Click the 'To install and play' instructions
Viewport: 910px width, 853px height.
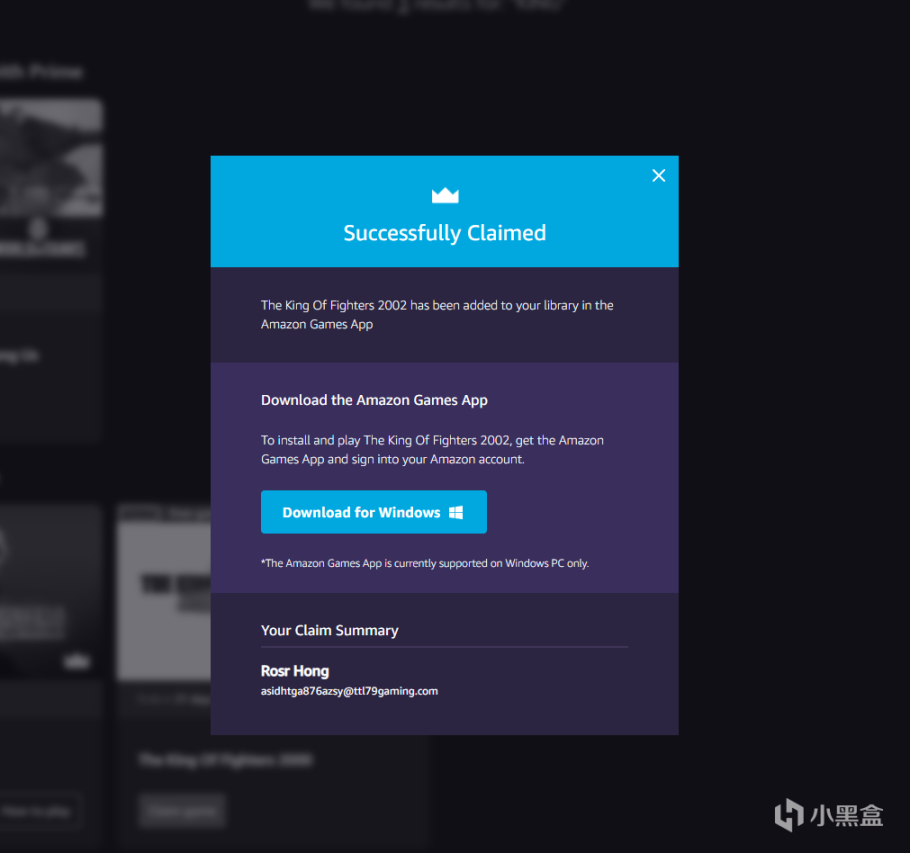[x=432, y=450]
